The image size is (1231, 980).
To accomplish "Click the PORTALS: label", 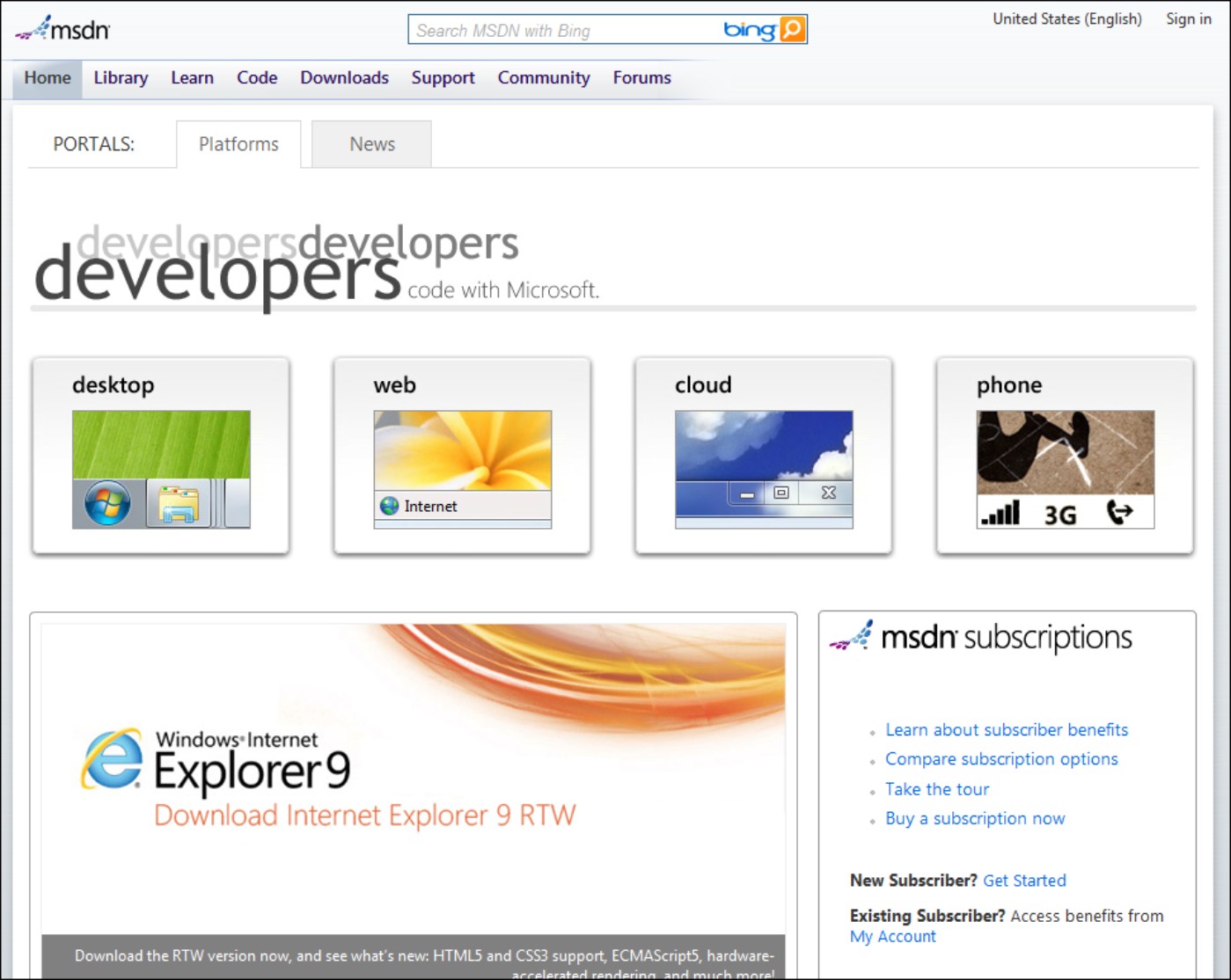I will click(94, 144).
